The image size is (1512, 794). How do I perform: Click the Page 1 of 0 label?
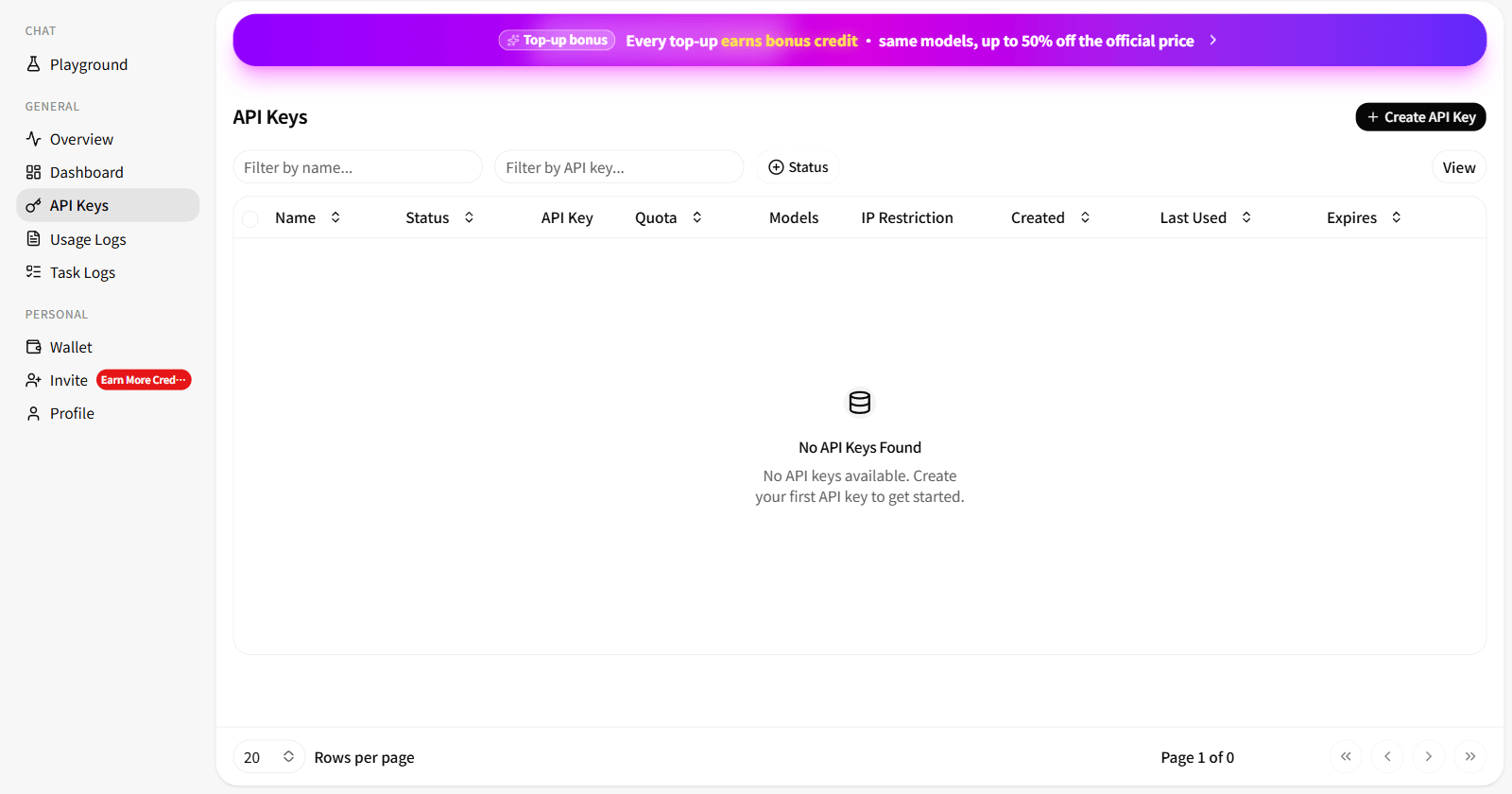click(1197, 757)
